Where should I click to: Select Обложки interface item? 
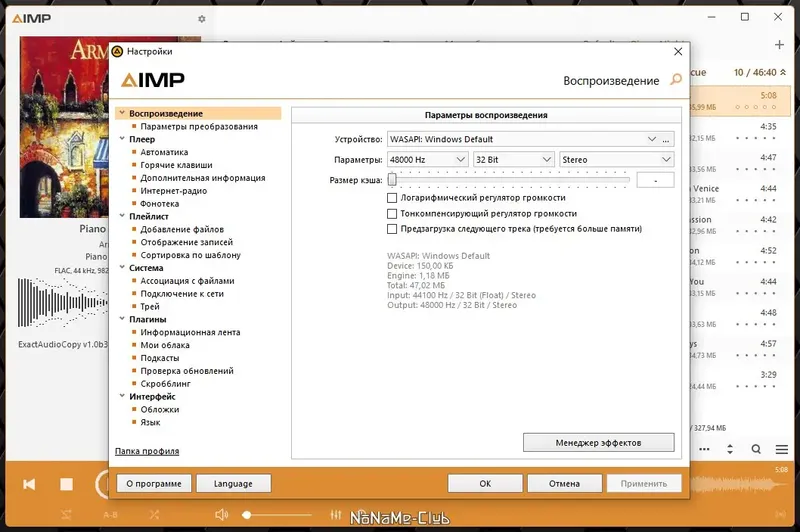point(160,410)
